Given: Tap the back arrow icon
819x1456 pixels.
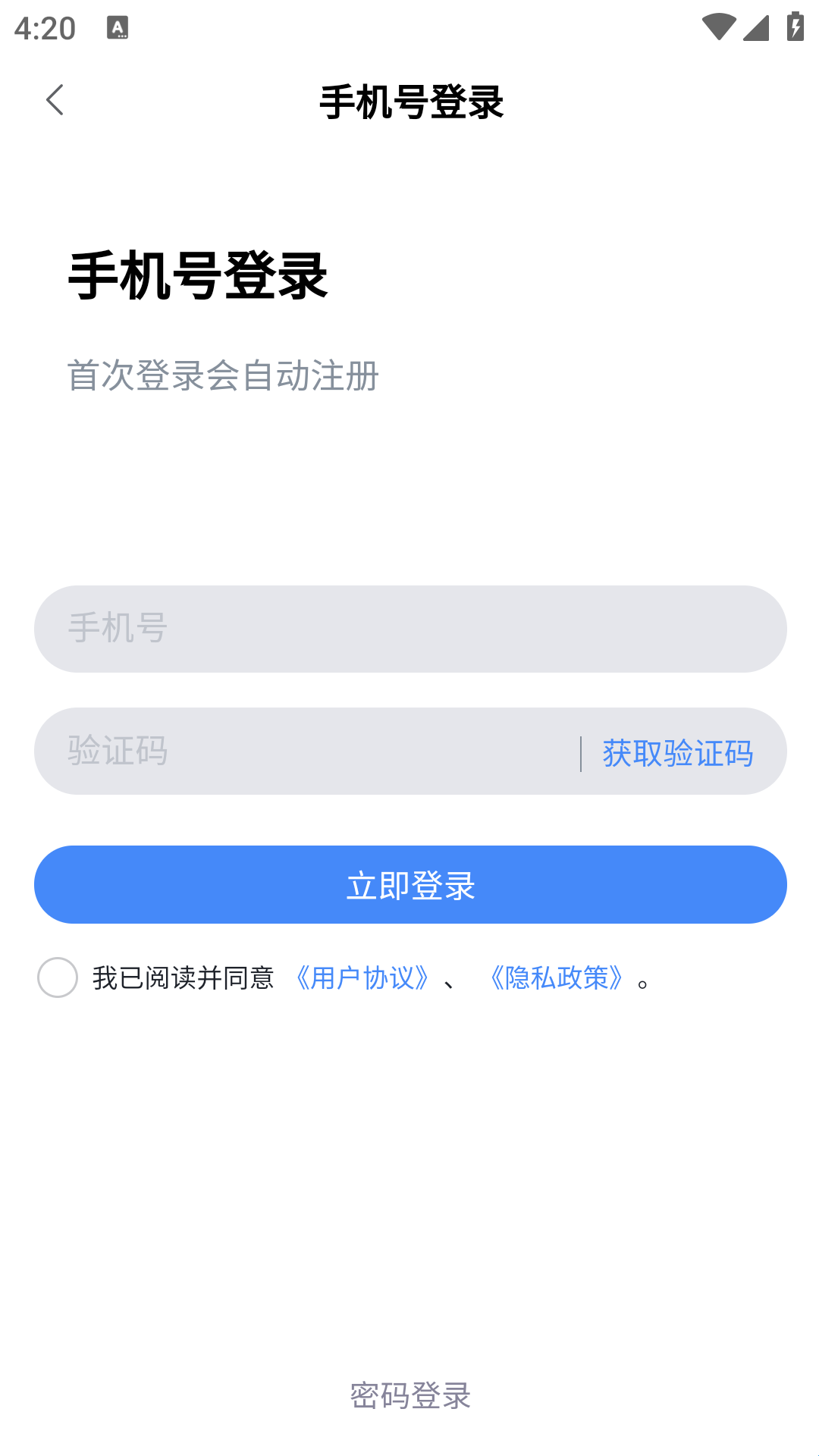Looking at the screenshot, I should (x=55, y=100).
